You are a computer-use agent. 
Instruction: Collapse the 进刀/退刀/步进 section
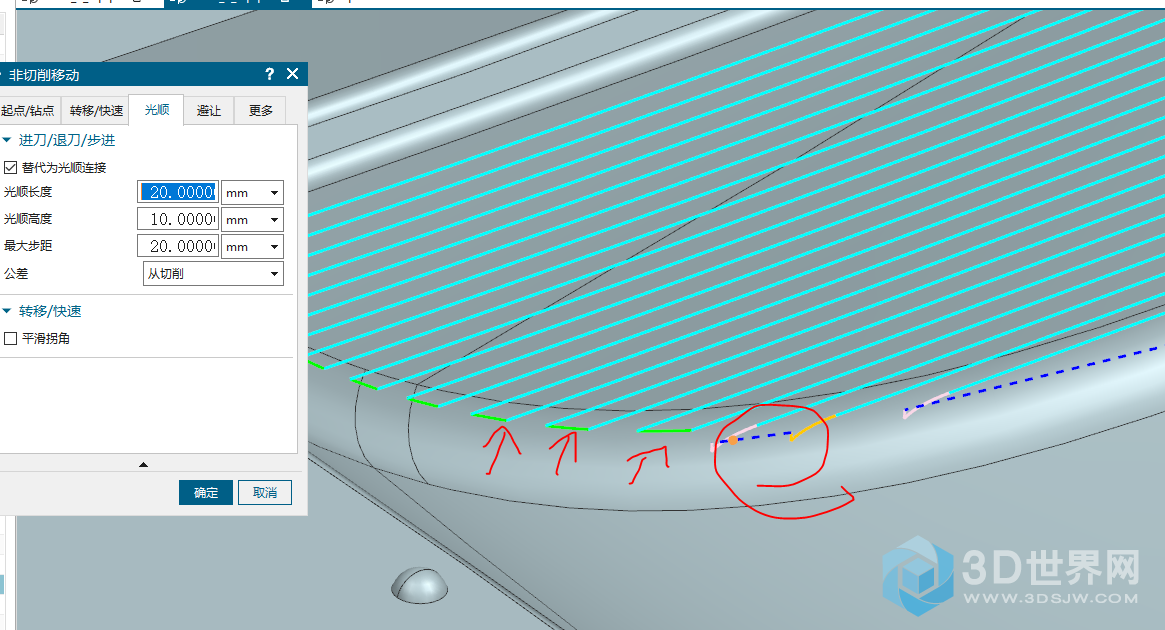7,140
